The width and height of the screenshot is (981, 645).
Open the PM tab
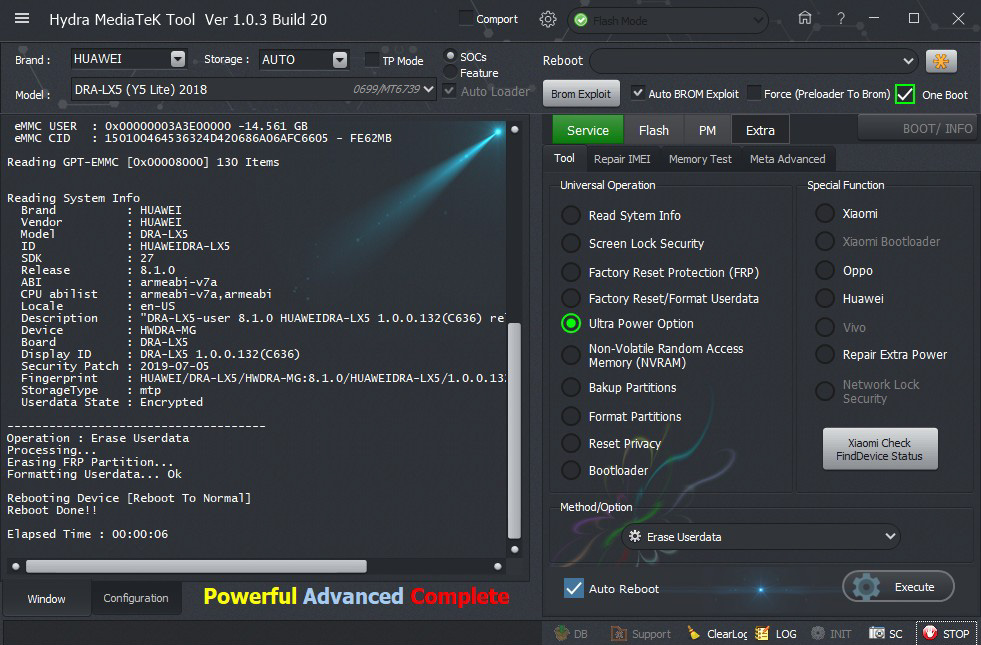click(x=707, y=130)
